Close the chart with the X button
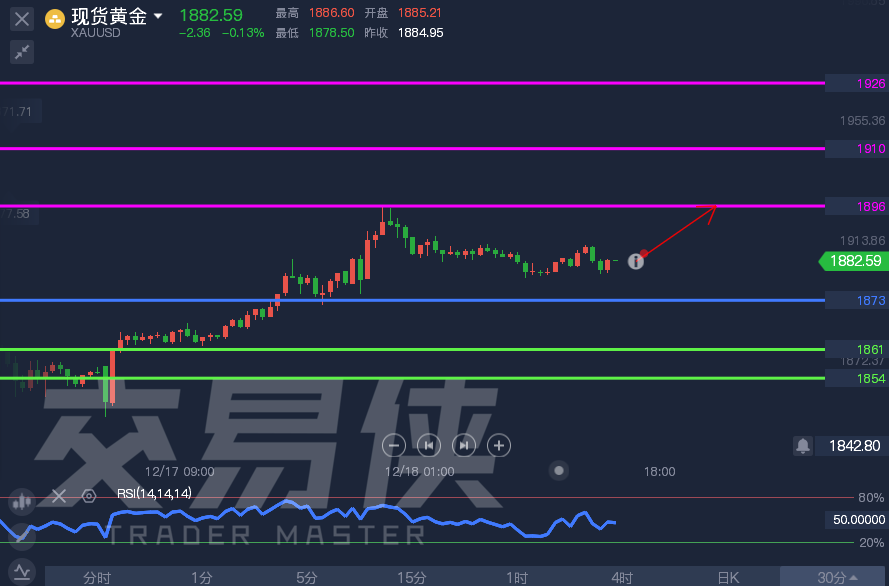This screenshot has width=889, height=586. 22,19
